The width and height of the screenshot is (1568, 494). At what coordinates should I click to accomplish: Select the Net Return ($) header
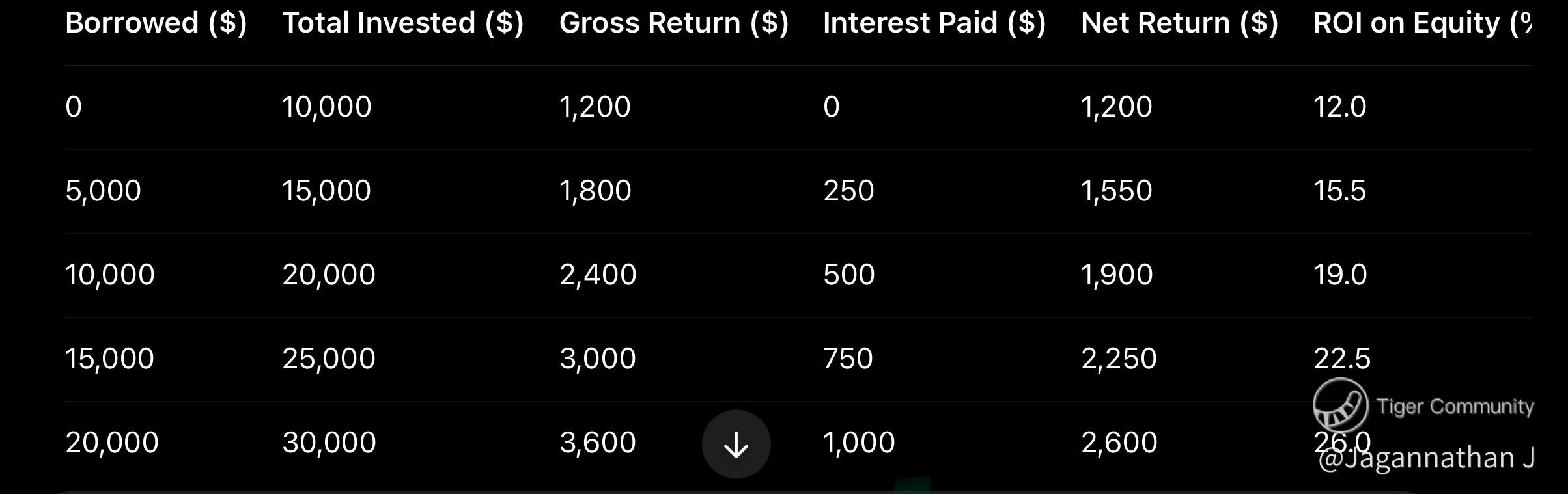point(1180,23)
